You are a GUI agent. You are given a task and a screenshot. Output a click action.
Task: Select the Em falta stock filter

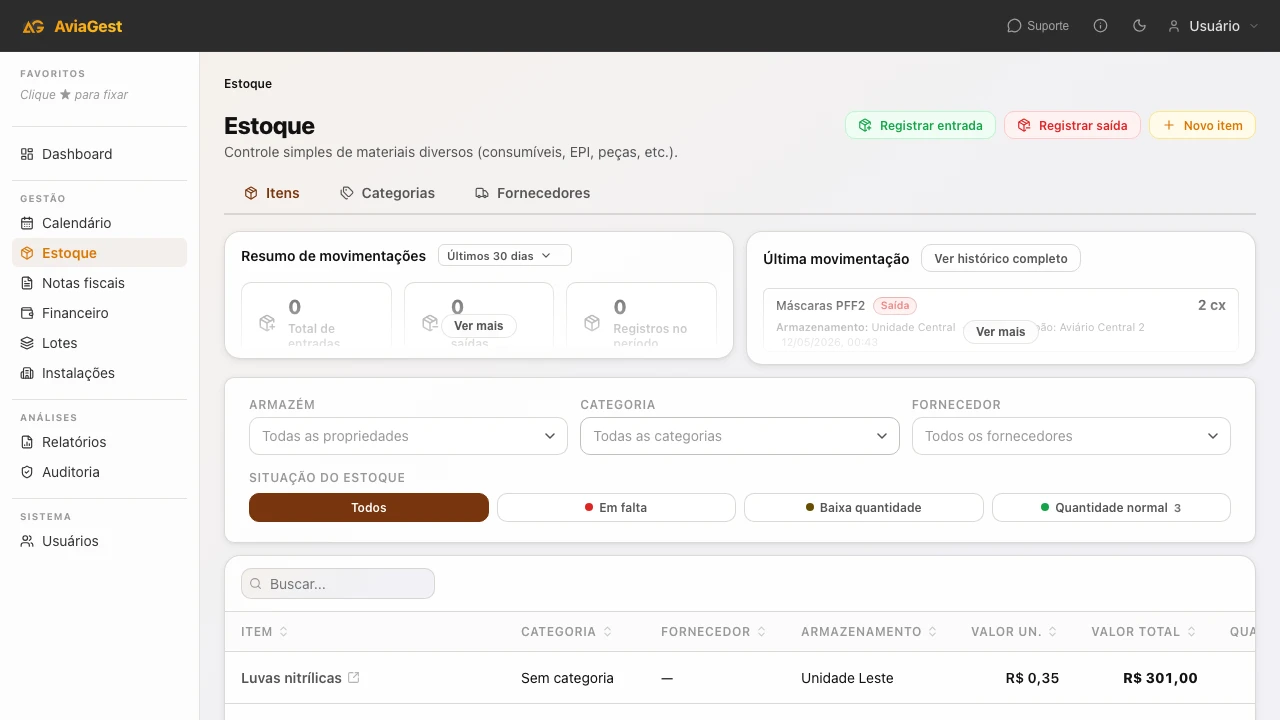pos(616,508)
